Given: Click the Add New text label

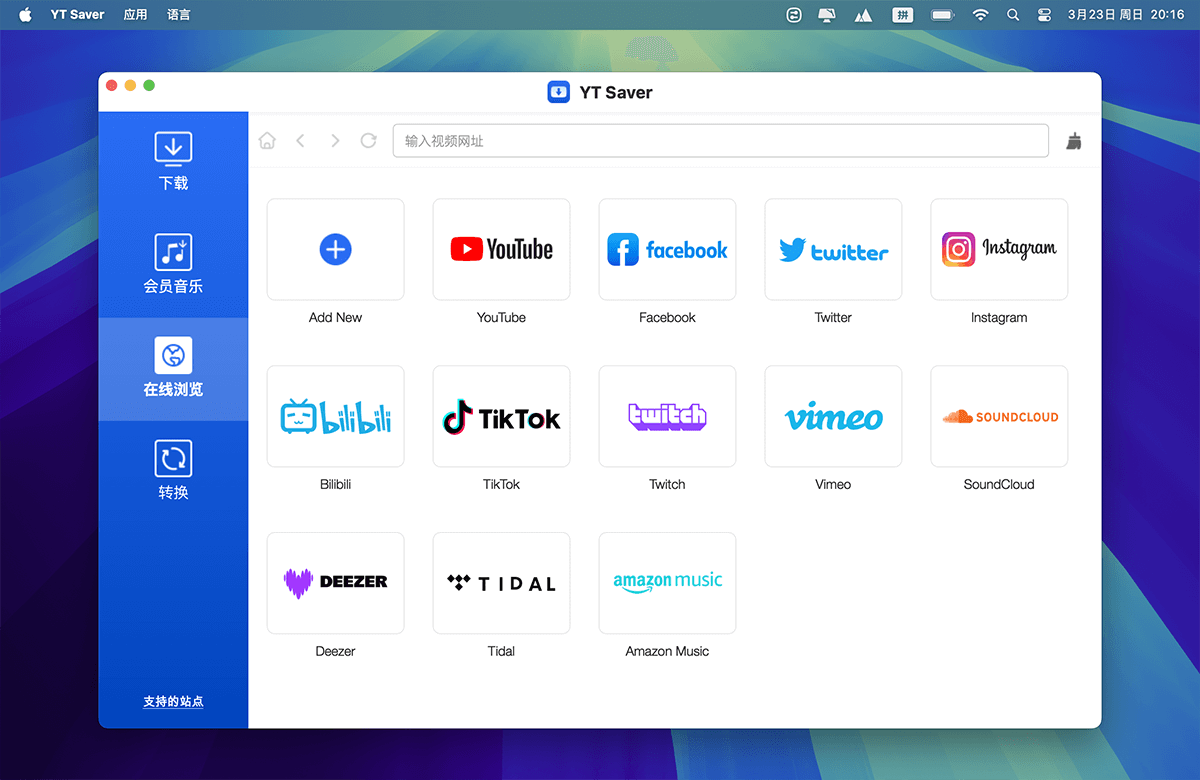Looking at the screenshot, I should [335, 317].
